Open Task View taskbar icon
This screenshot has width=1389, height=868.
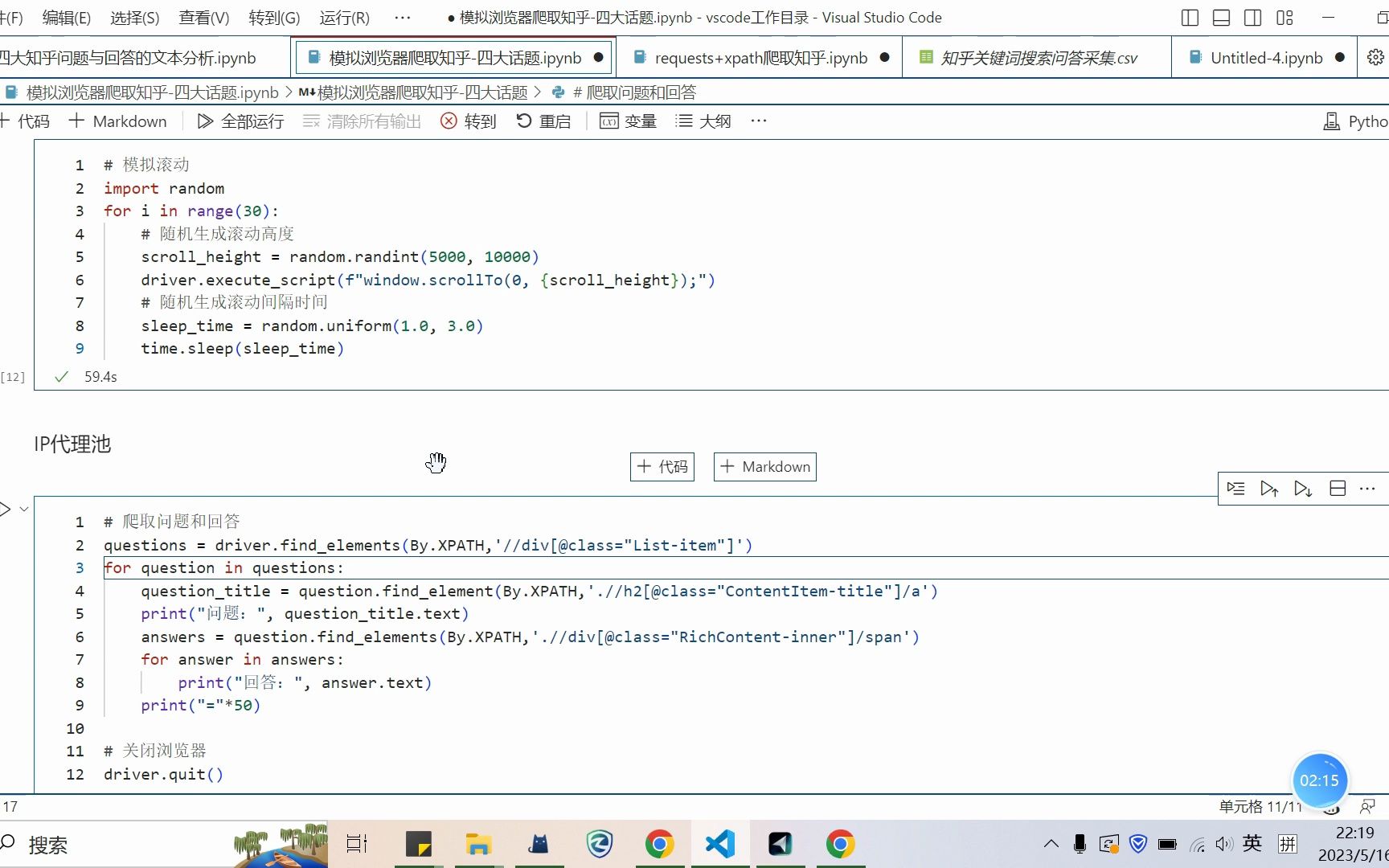point(357,844)
